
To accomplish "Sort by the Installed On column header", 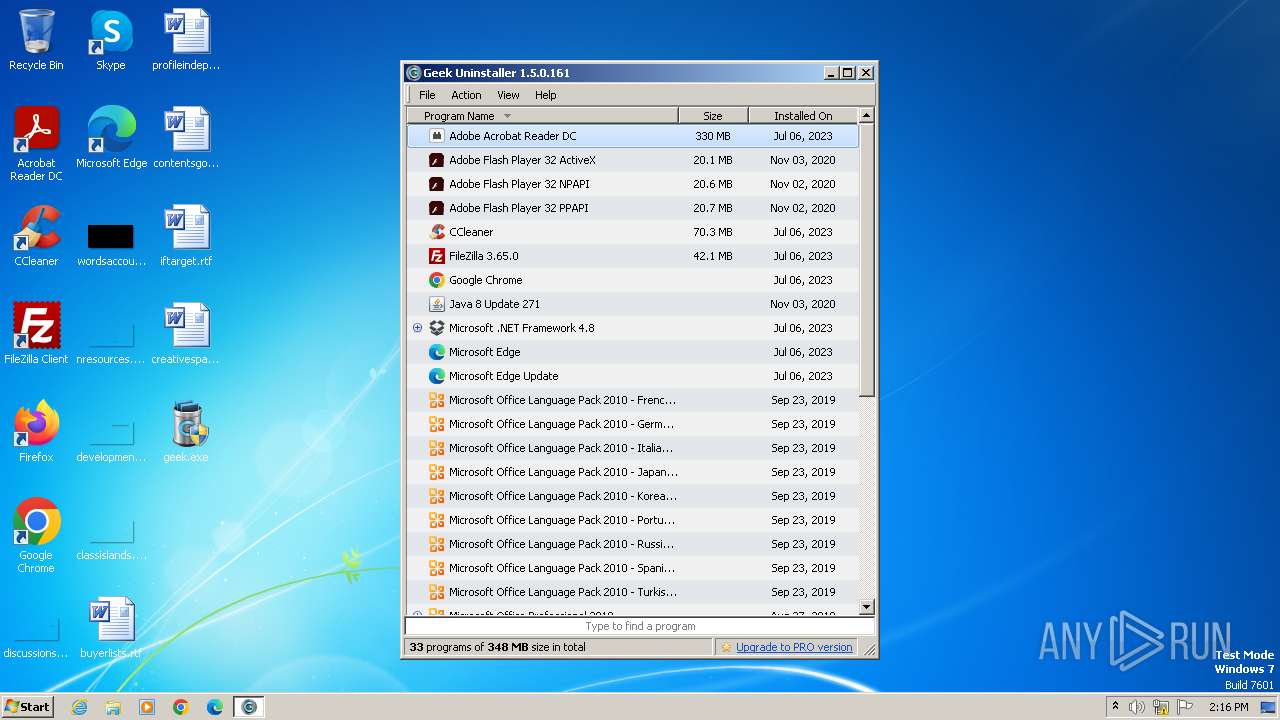I will point(803,116).
